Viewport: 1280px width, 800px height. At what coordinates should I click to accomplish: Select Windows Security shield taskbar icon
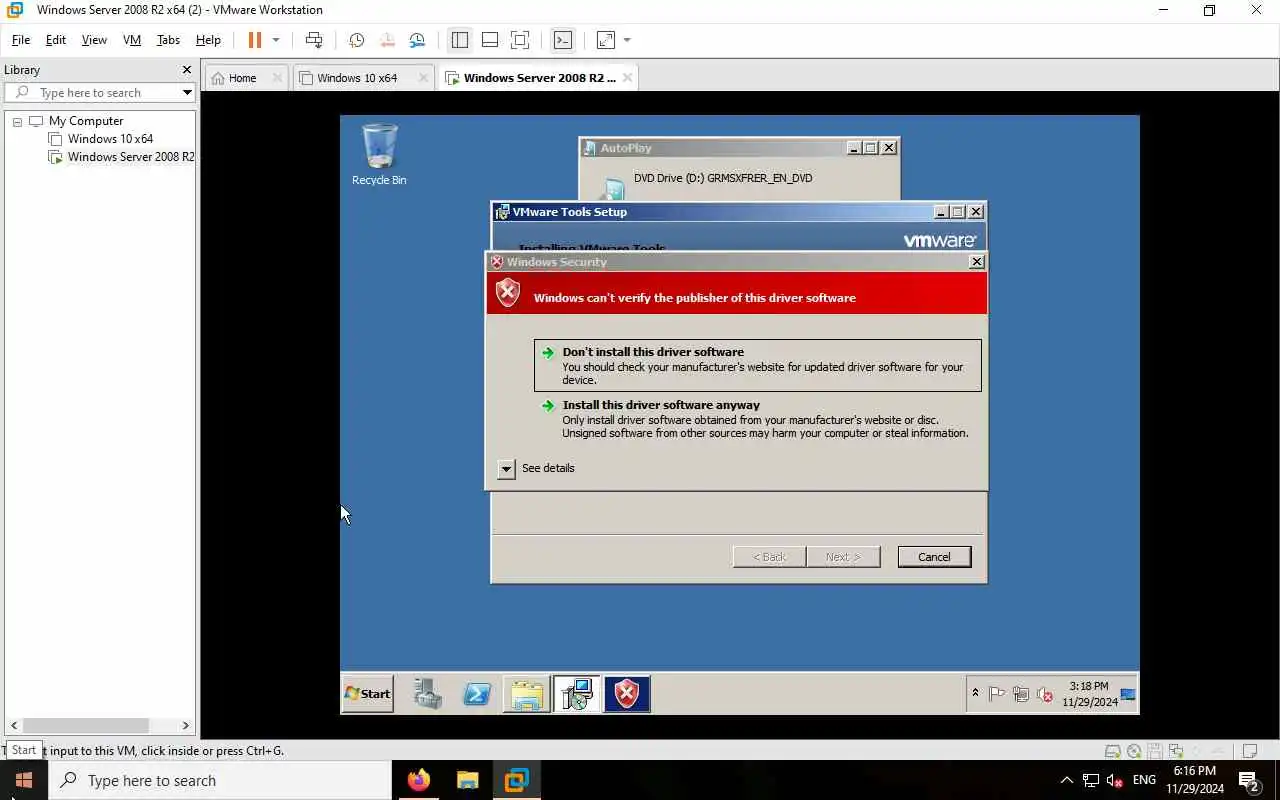(x=627, y=694)
